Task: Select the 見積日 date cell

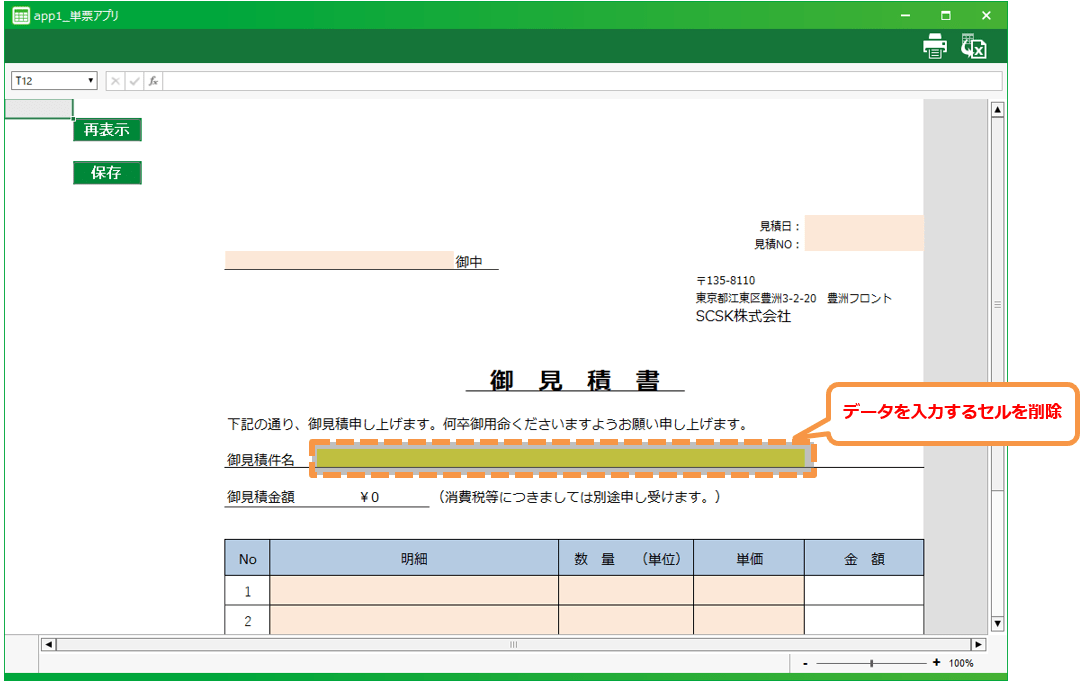Action: 863,225
